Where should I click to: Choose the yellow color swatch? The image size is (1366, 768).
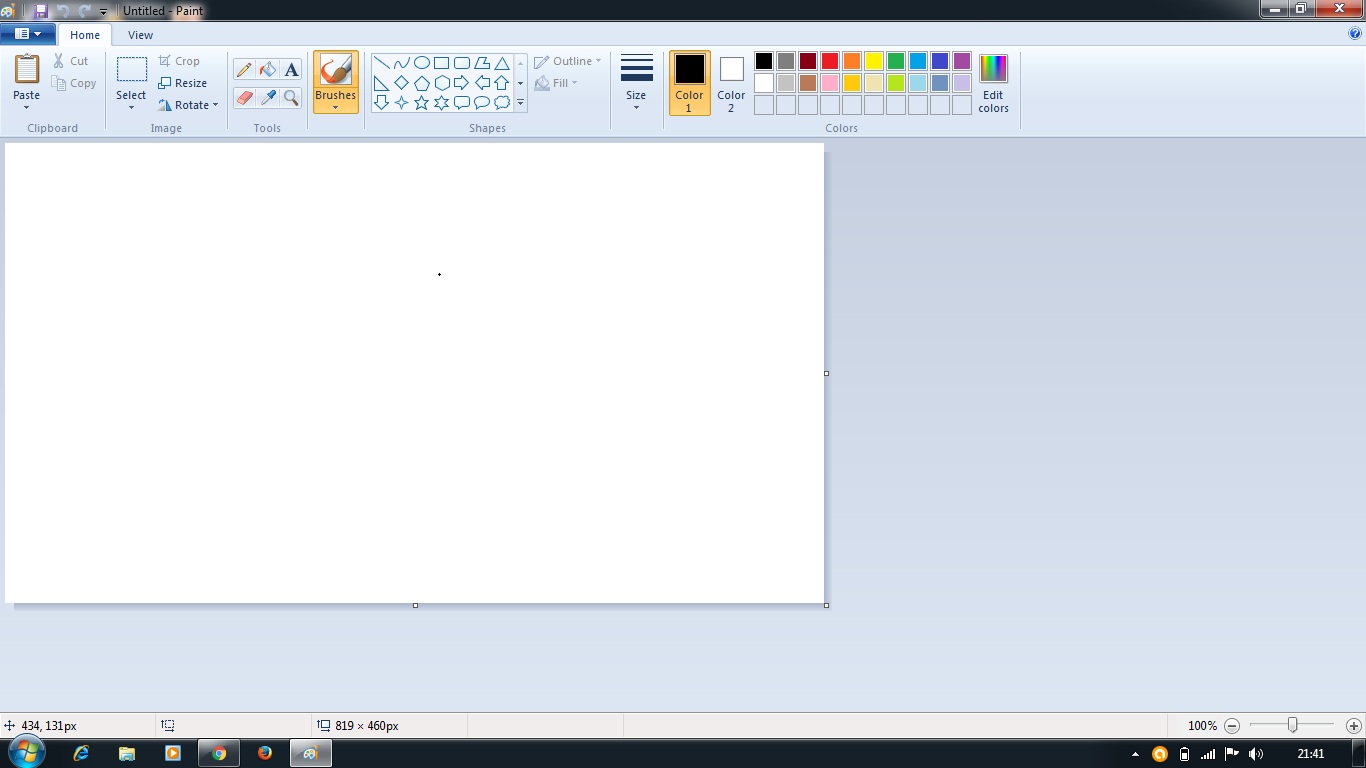pyautogui.click(x=874, y=61)
